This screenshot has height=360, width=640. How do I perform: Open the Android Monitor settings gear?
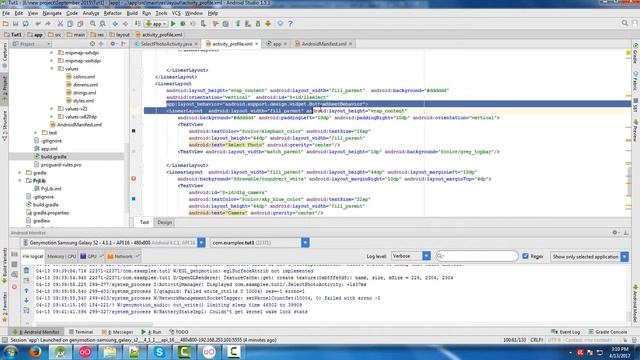click(615, 233)
